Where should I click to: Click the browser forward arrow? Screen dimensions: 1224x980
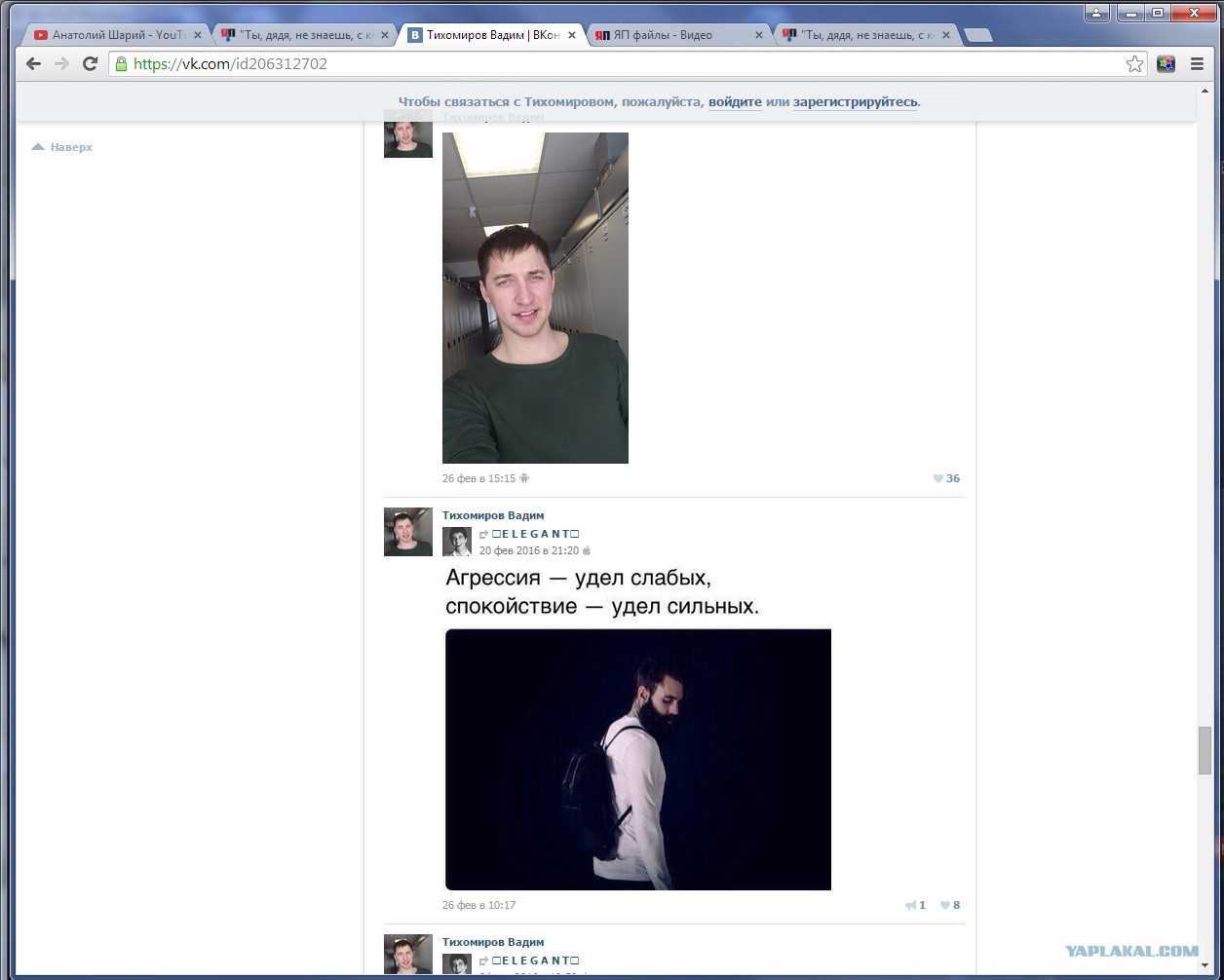[61, 63]
